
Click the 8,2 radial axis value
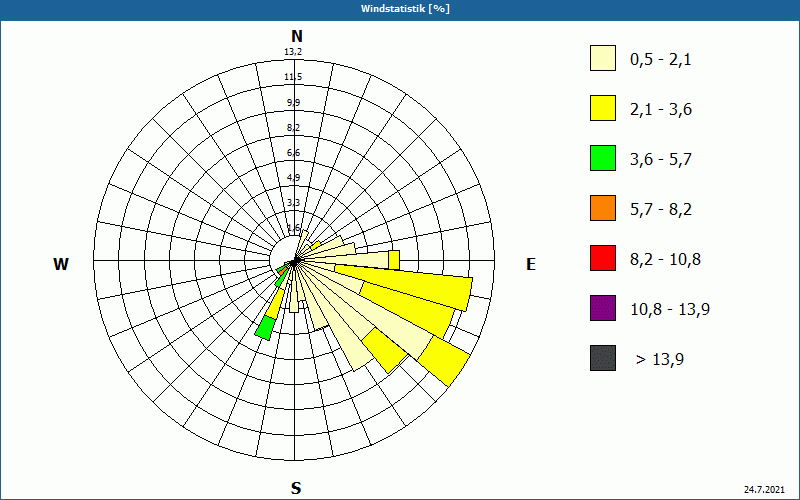[x=293, y=128]
